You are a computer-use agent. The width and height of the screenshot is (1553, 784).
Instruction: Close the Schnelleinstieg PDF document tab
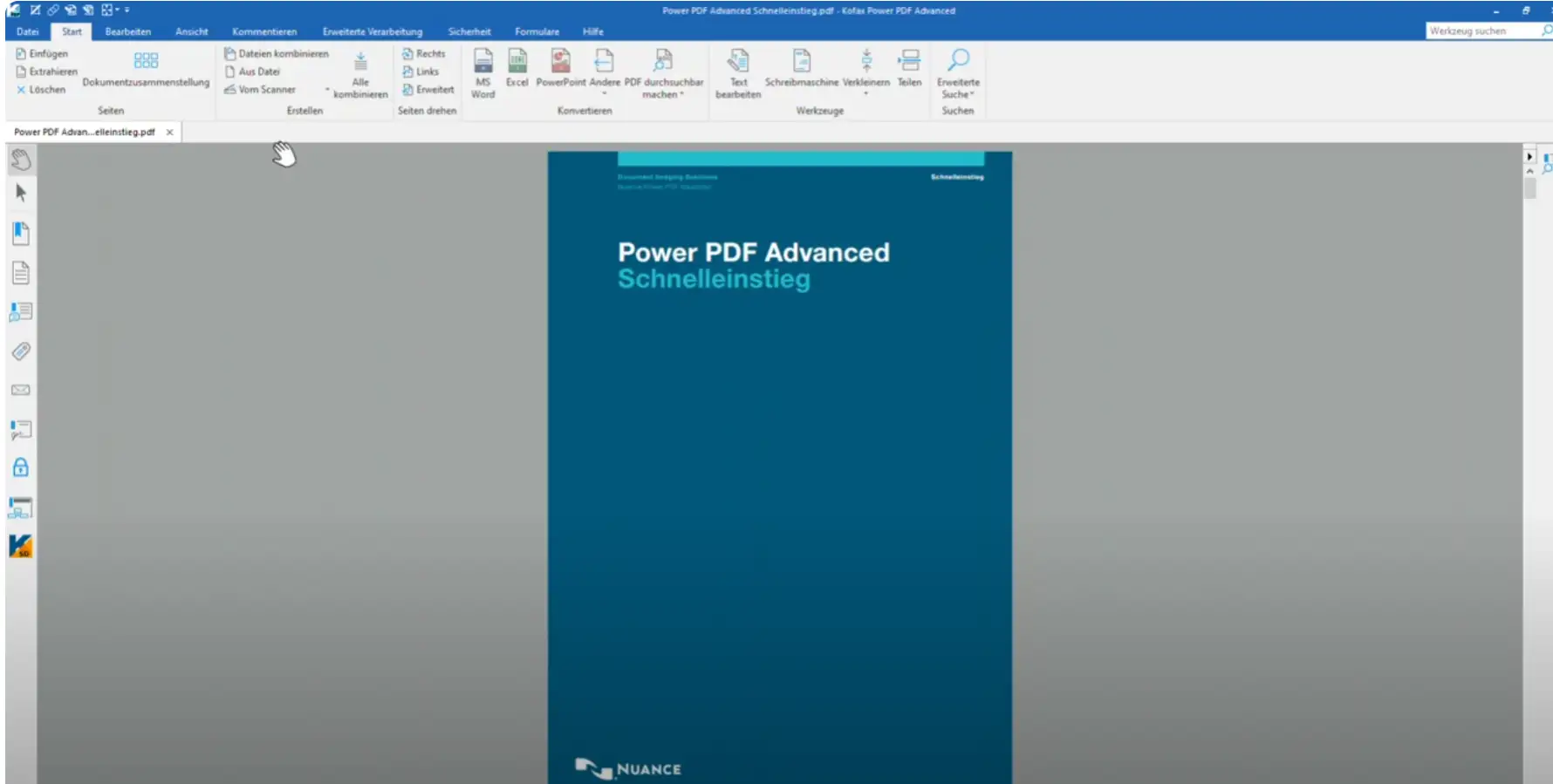pos(170,133)
